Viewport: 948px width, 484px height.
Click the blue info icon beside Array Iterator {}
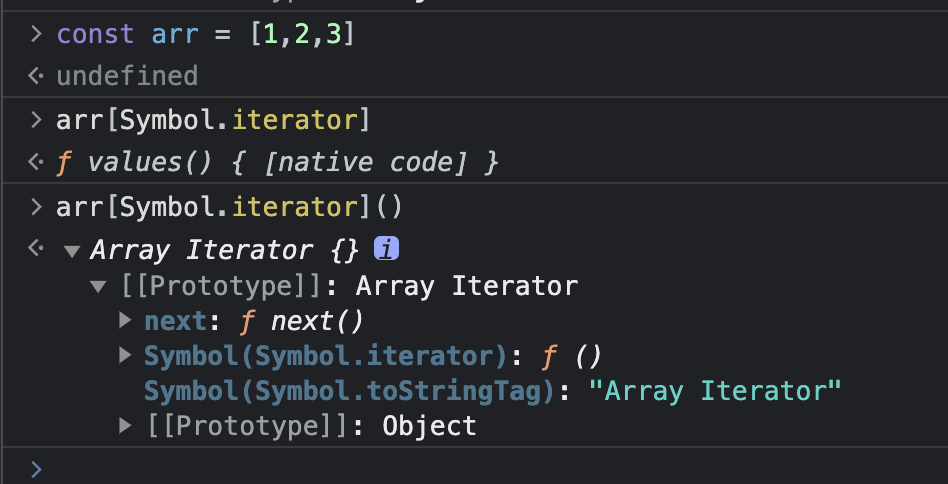386,249
